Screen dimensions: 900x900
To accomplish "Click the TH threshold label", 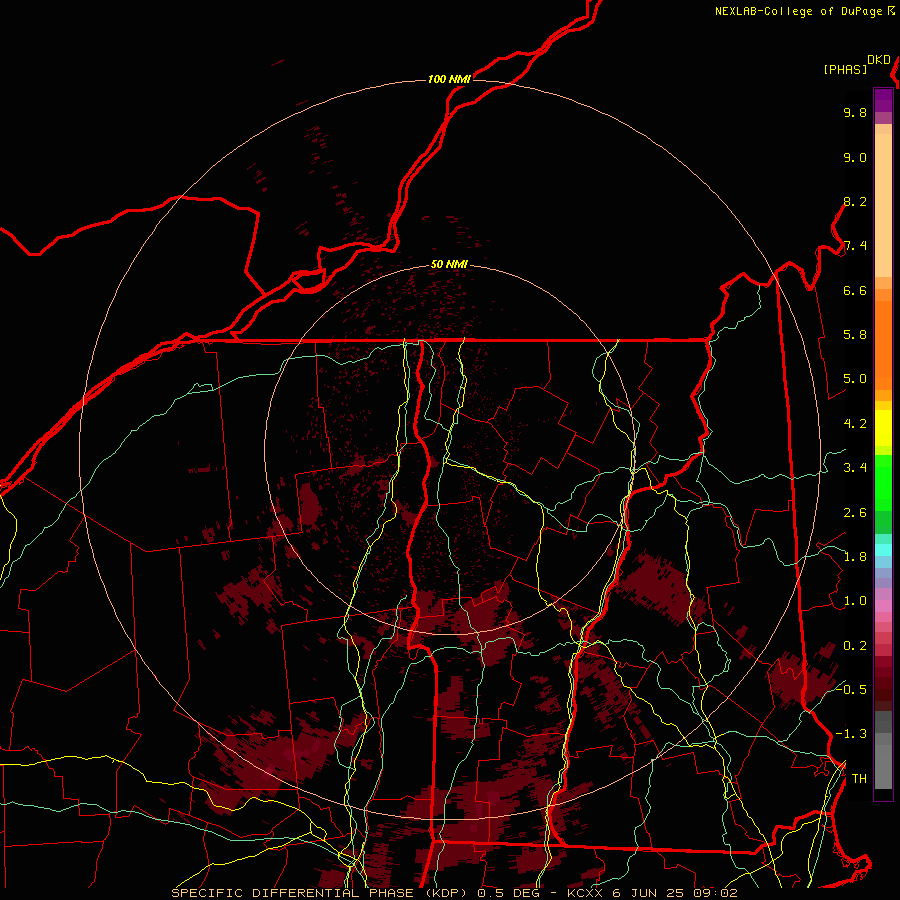I will point(859,779).
